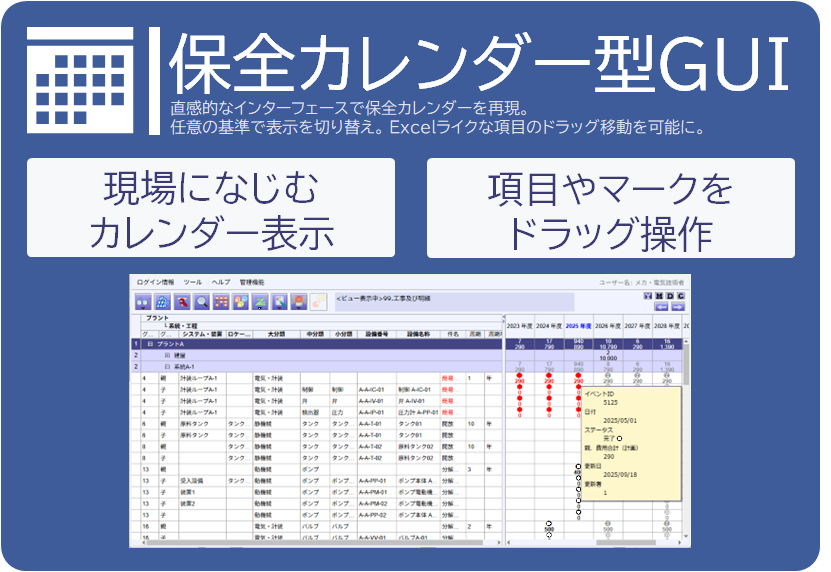Click the green chart toolbar icon

260,300
